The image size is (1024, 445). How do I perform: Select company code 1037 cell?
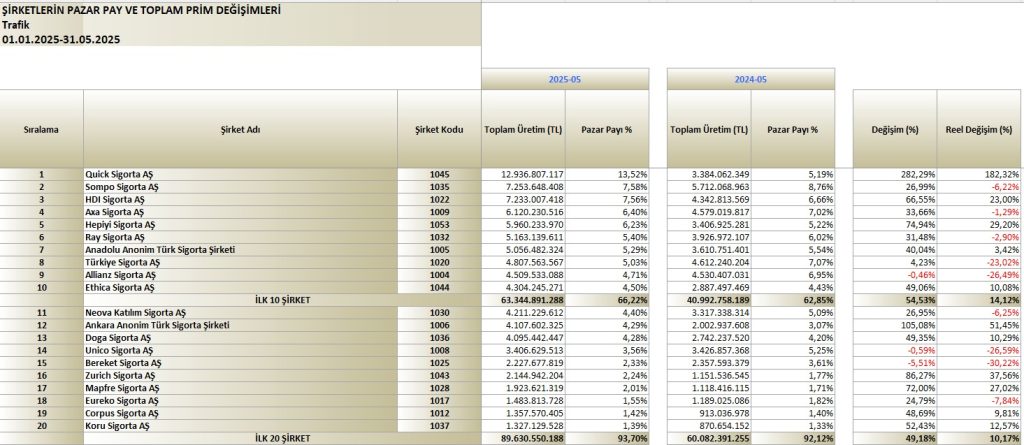pos(440,425)
